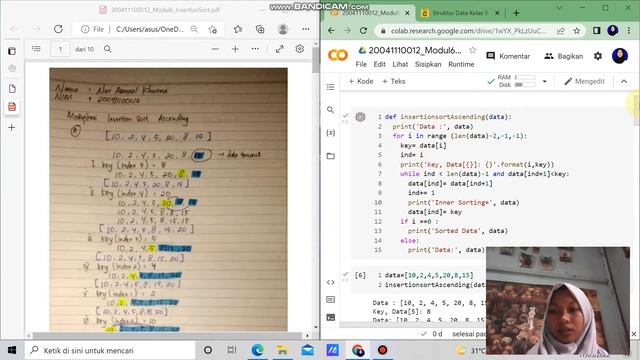Click Windows taskbar search box
Viewport: 640px width, 360px height.
[x=110, y=350]
